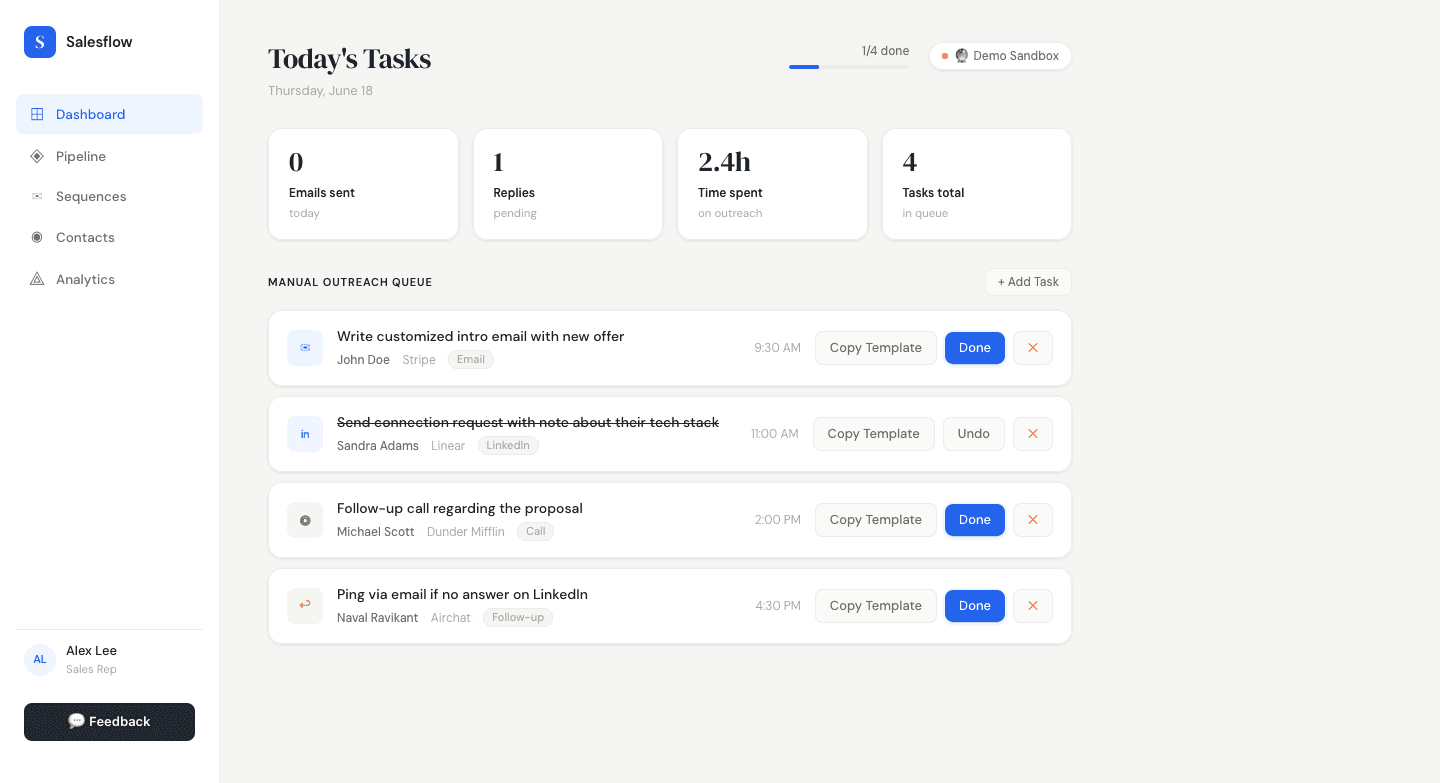Image resolution: width=1440 pixels, height=783 pixels.
Task: Click the Follow-up tag on Naval Ravikant task
Action: [x=518, y=618]
